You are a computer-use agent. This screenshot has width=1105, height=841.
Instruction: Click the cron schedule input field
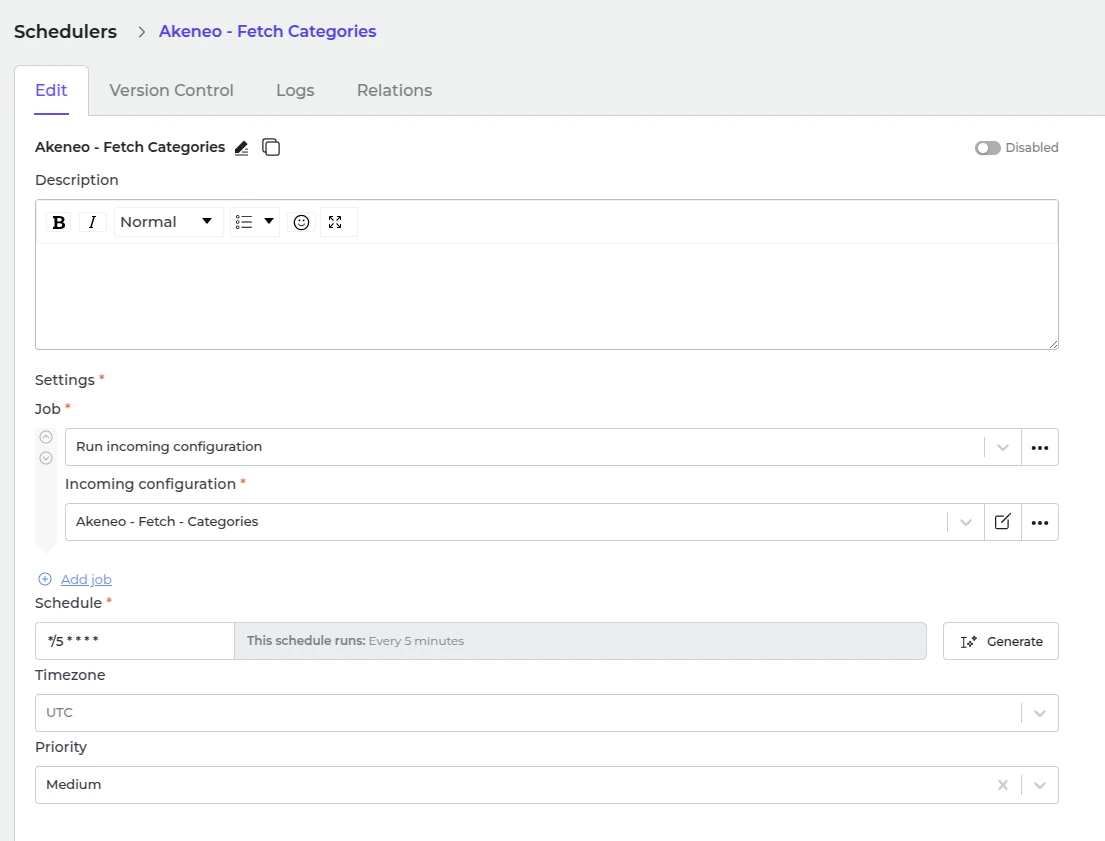pyautogui.click(x=135, y=641)
